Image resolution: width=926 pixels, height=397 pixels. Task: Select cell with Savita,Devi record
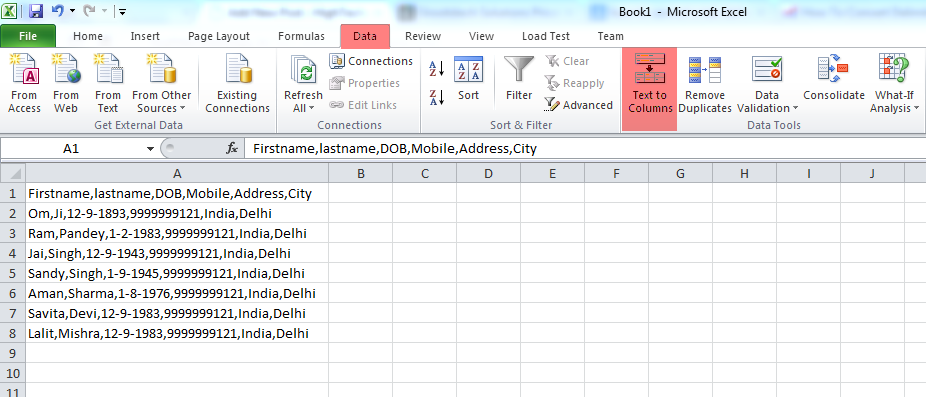click(177, 313)
